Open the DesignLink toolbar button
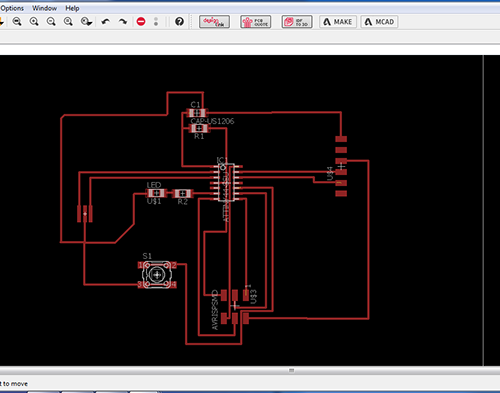 click(x=214, y=22)
